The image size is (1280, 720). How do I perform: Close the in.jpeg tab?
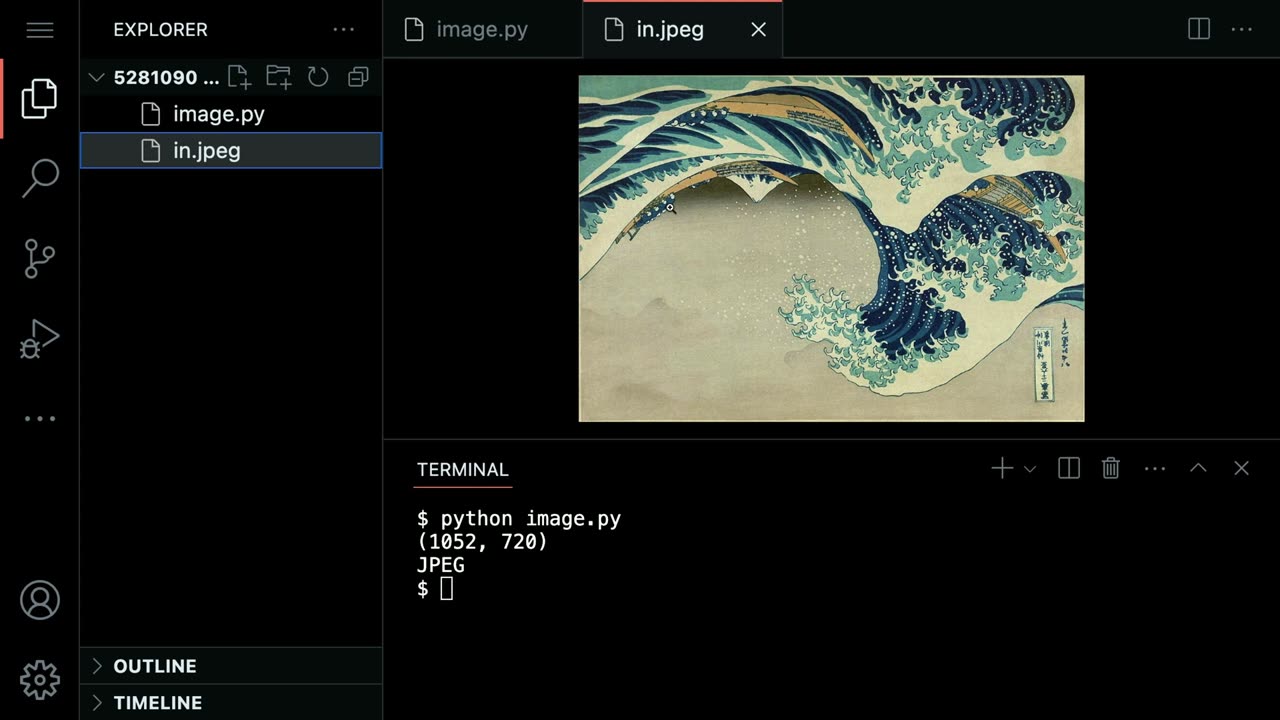758,30
